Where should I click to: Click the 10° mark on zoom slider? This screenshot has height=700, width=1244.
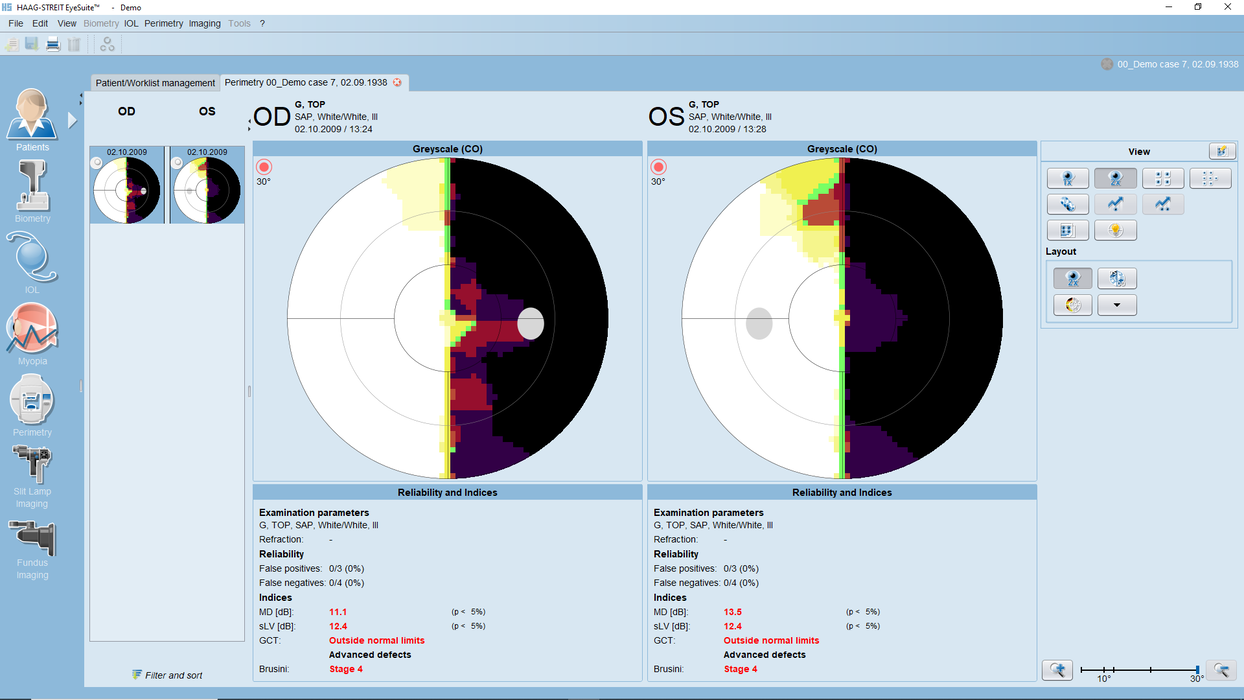(x=1104, y=669)
